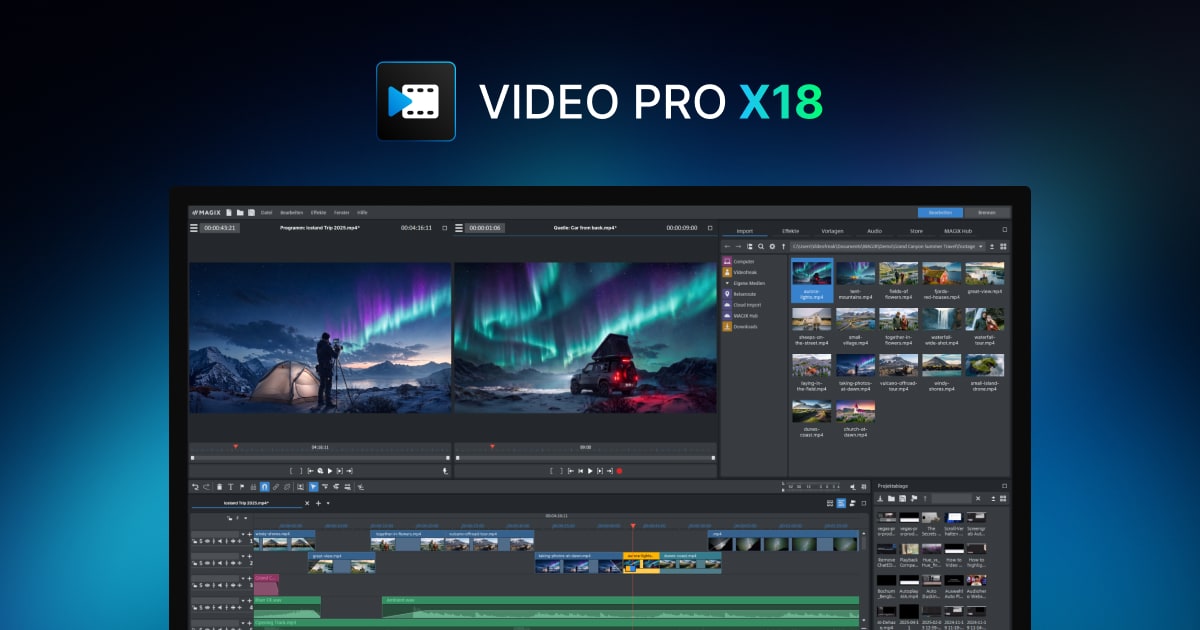Open the Datei menu
Viewport: 1200px width, 630px height.
coord(266,212)
